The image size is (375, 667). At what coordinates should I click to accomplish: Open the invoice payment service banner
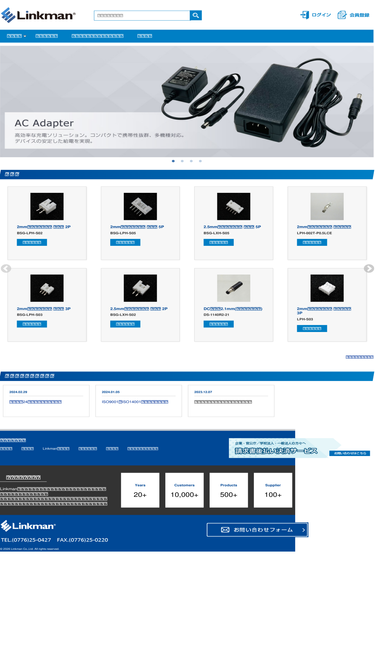pos(285,448)
